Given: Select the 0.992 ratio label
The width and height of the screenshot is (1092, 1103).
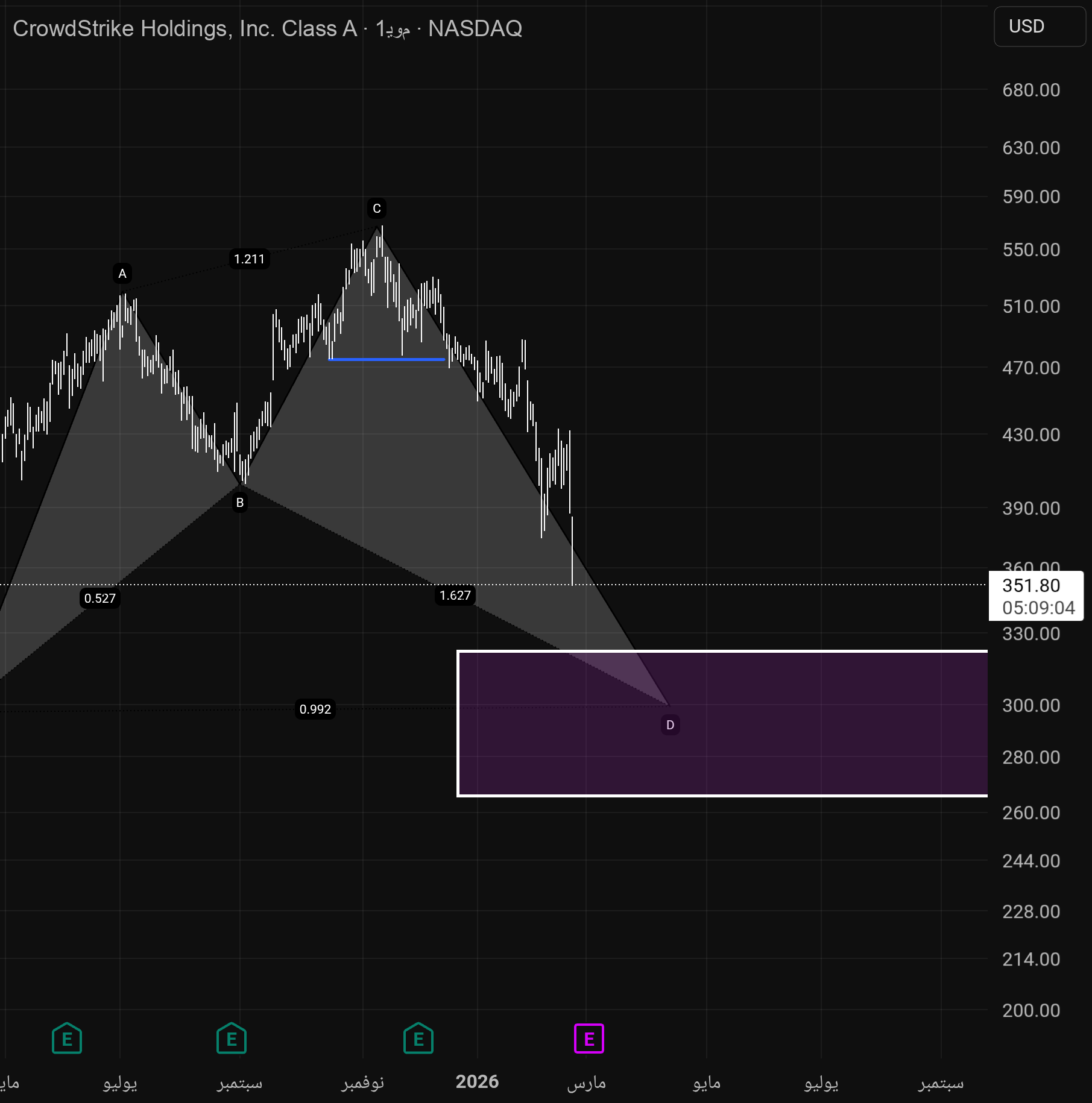Looking at the screenshot, I should 315,709.
